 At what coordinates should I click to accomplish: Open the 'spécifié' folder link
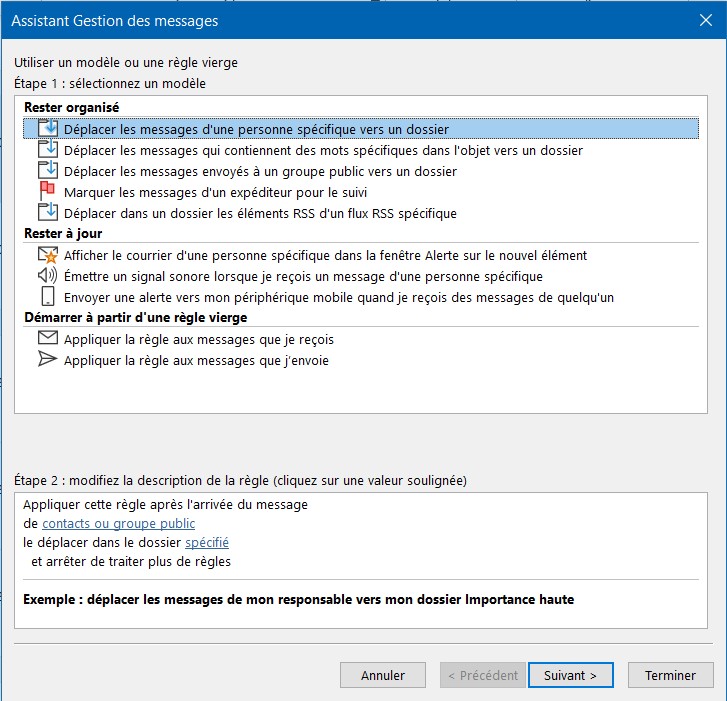(x=207, y=542)
